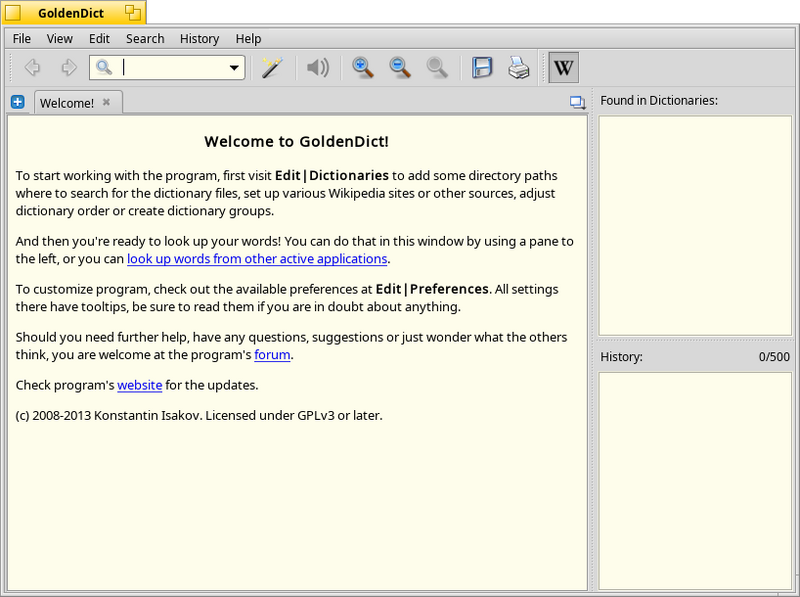
Task: Click the '0/500' history counter
Action: (x=774, y=357)
